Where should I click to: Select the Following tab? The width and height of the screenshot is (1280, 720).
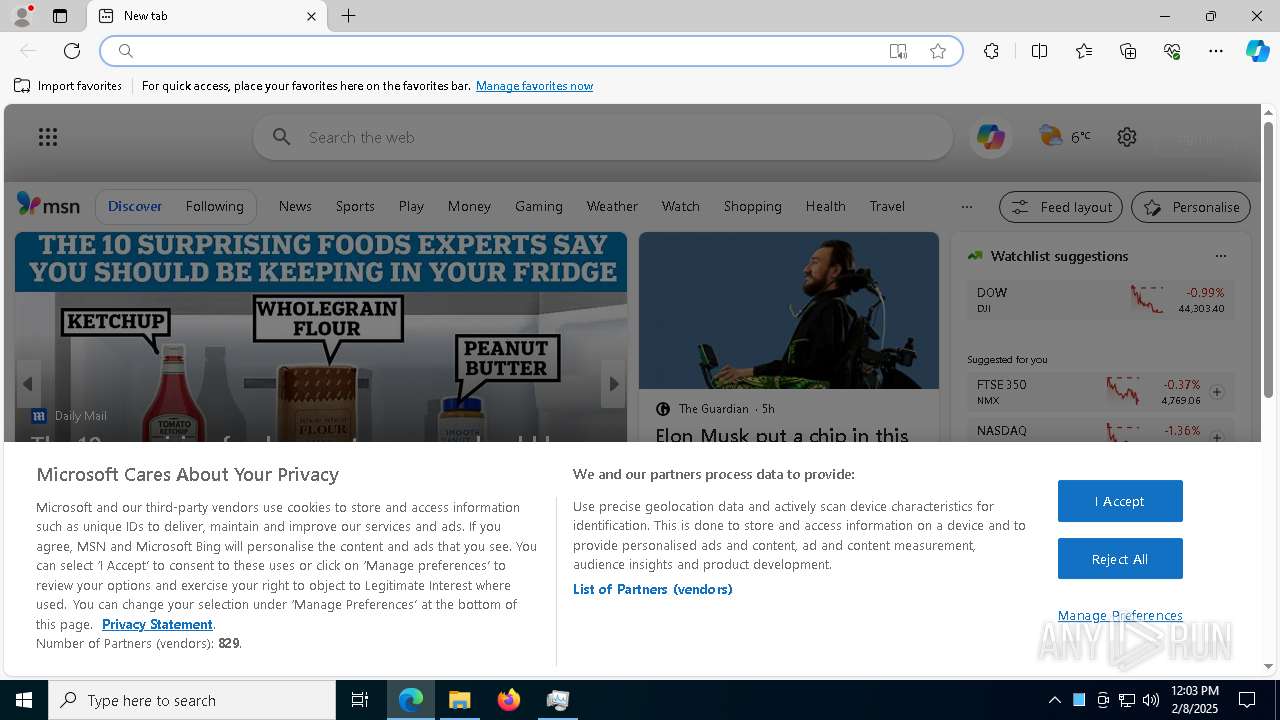pos(214,206)
